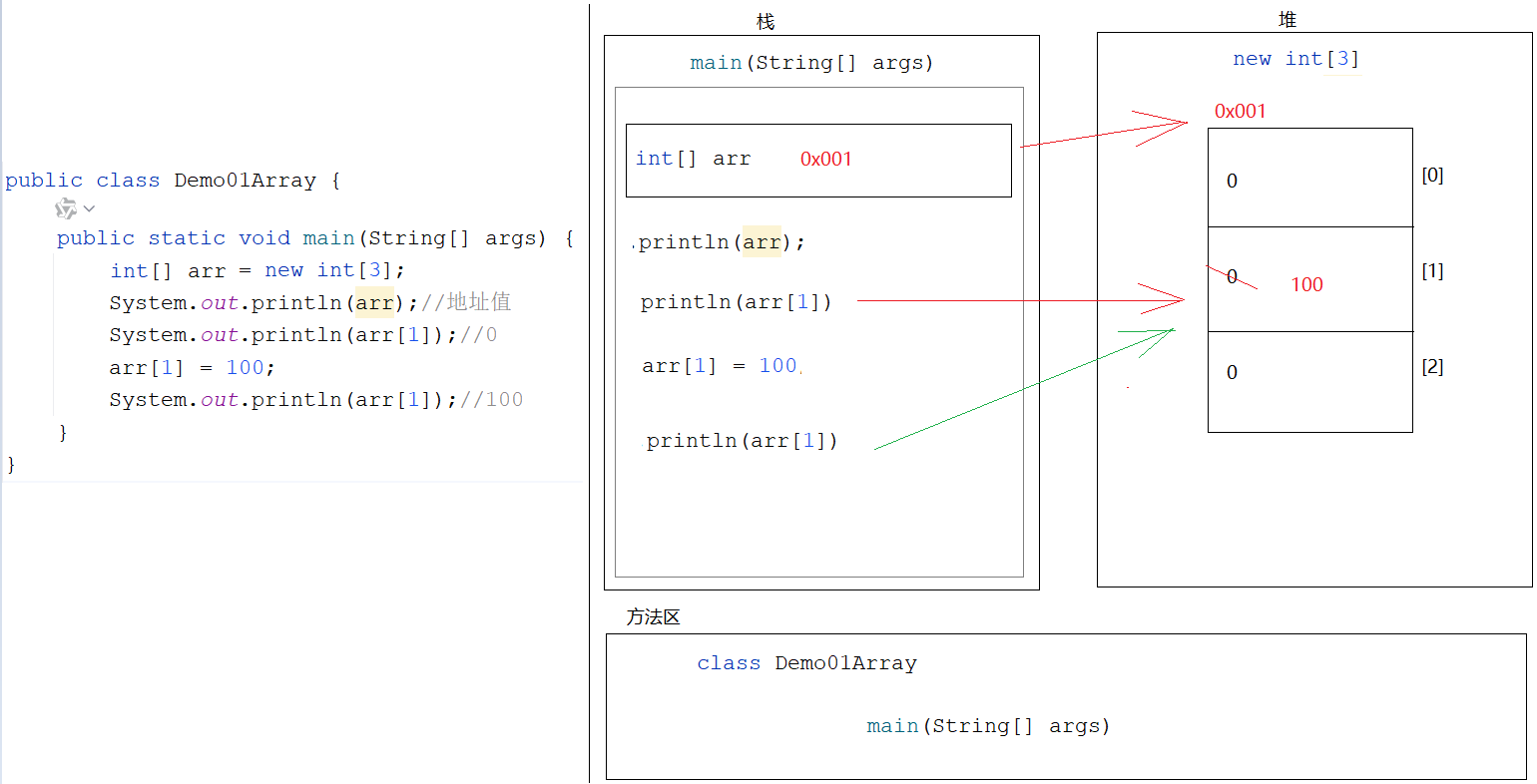Click main(String[] args) inside the method area box
Viewport: 1537px width, 784px height.
tap(988, 726)
